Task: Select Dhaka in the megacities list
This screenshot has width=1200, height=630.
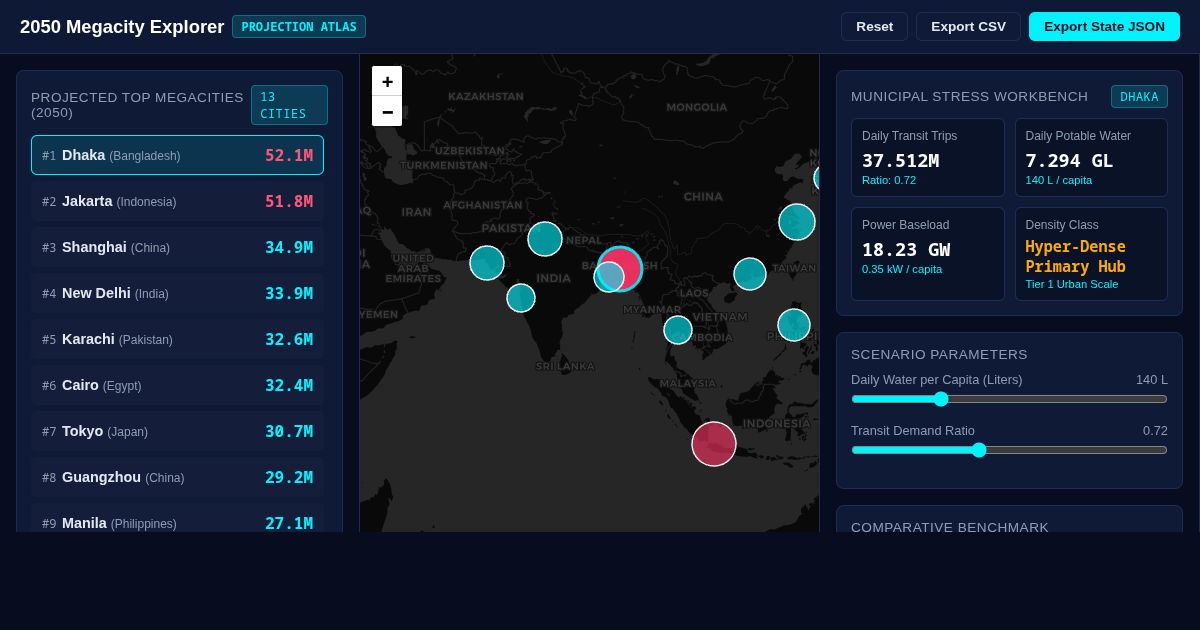Action: pyautogui.click(x=177, y=155)
